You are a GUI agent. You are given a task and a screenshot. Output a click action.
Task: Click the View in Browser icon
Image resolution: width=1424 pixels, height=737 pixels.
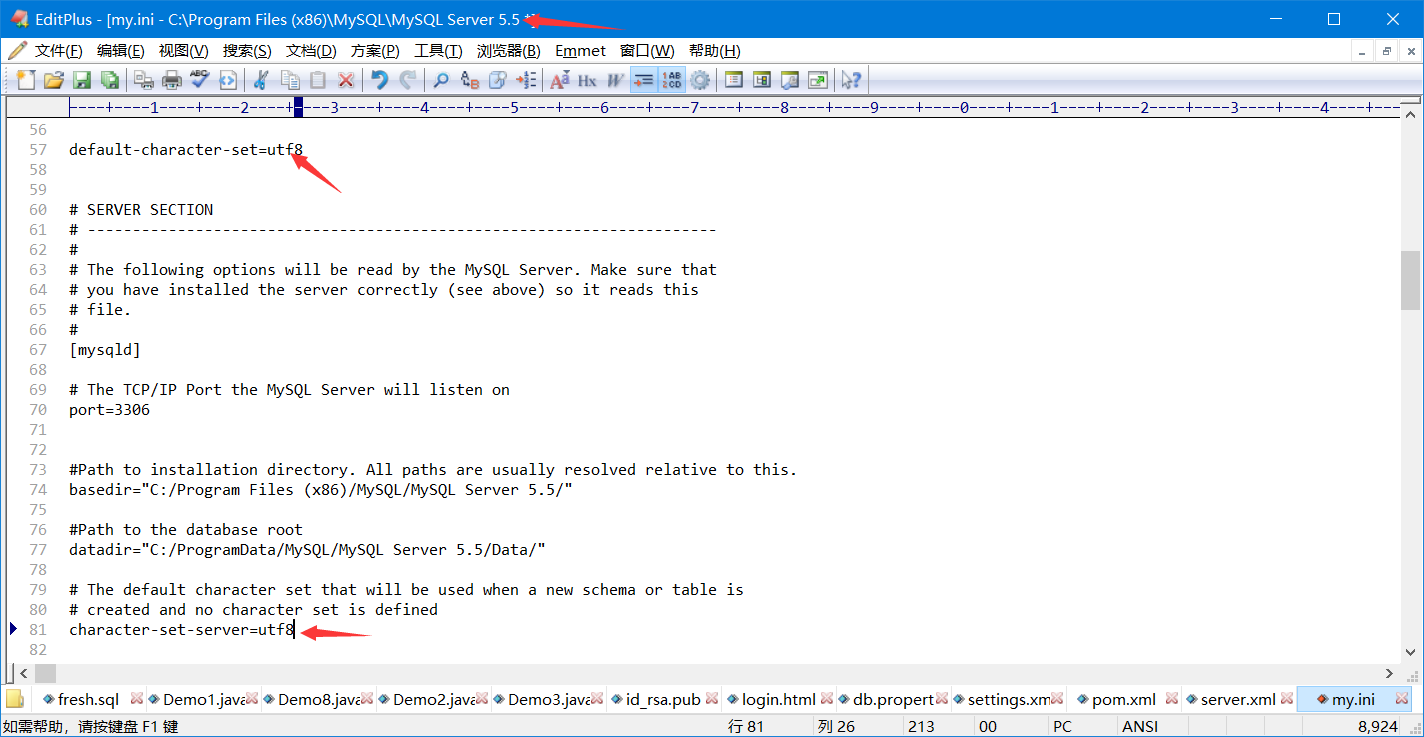228,80
